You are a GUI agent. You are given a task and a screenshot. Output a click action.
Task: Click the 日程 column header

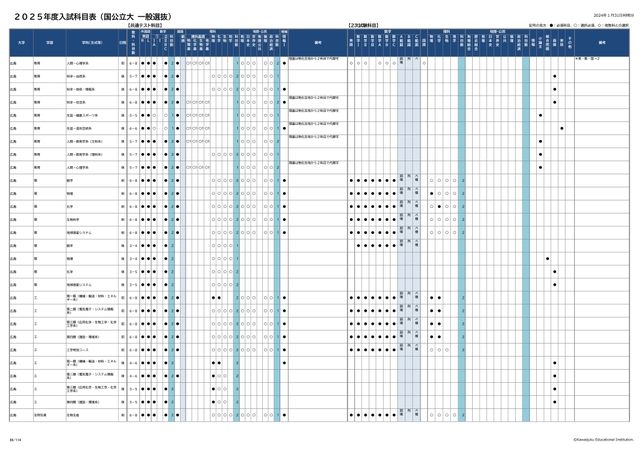(123, 43)
